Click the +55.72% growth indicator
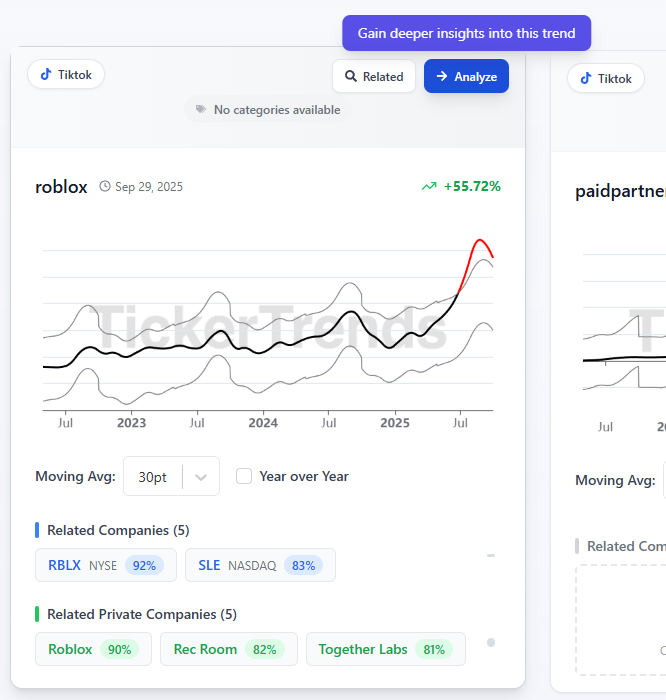The width and height of the screenshot is (666, 700). coord(472,186)
